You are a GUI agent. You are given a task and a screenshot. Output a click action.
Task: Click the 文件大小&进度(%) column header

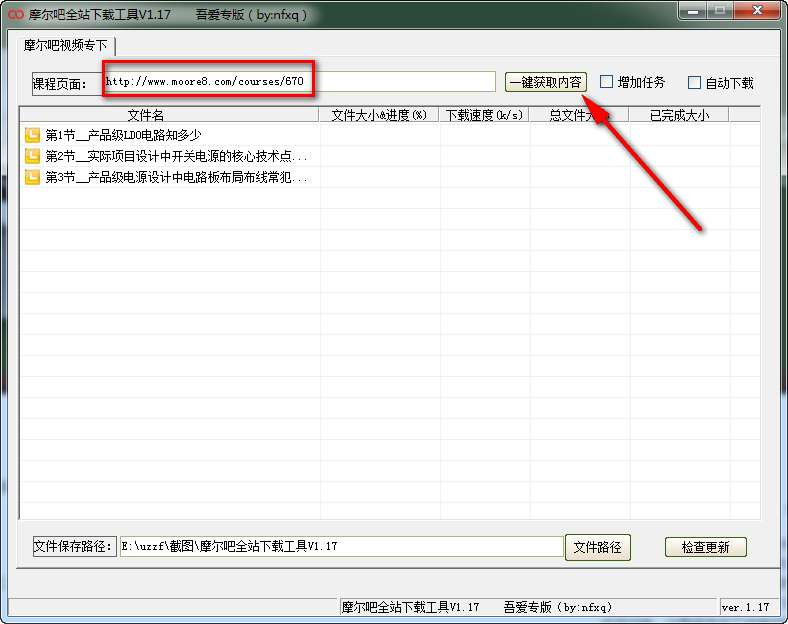click(x=379, y=115)
